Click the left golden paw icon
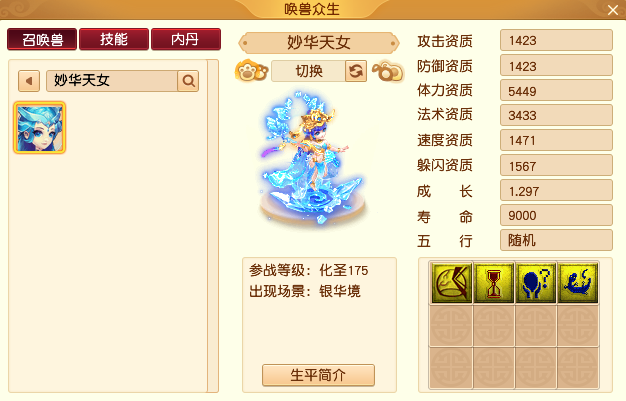Screen dimensions: 626x401 tap(252, 71)
